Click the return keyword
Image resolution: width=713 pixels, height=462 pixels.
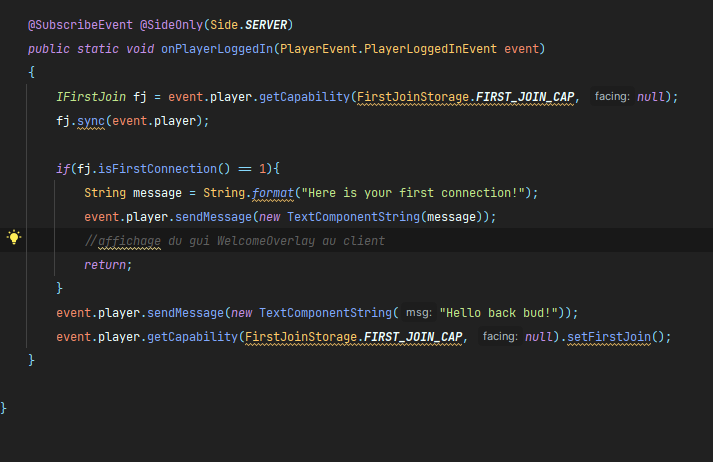pos(106,265)
